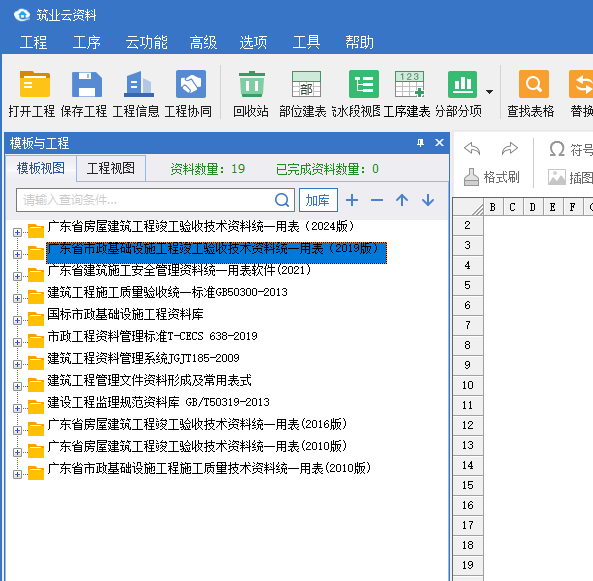The height and width of the screenshot is (581, 593).
Task: Expand 广东省房屋建筑工程 (2016版) node
Action: click(17, 430)
